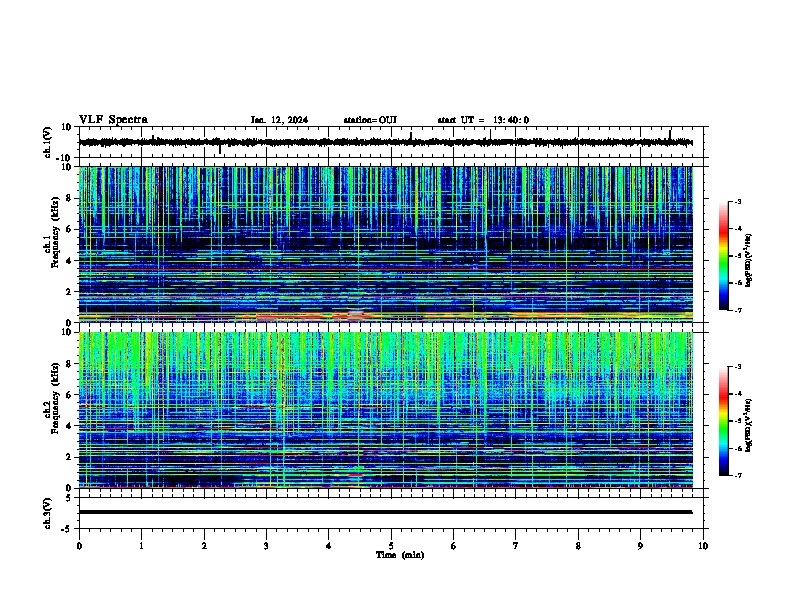
Task: Click the "9" tick label on the time axis
Action: pyautogui.click(x=640, y=546)
